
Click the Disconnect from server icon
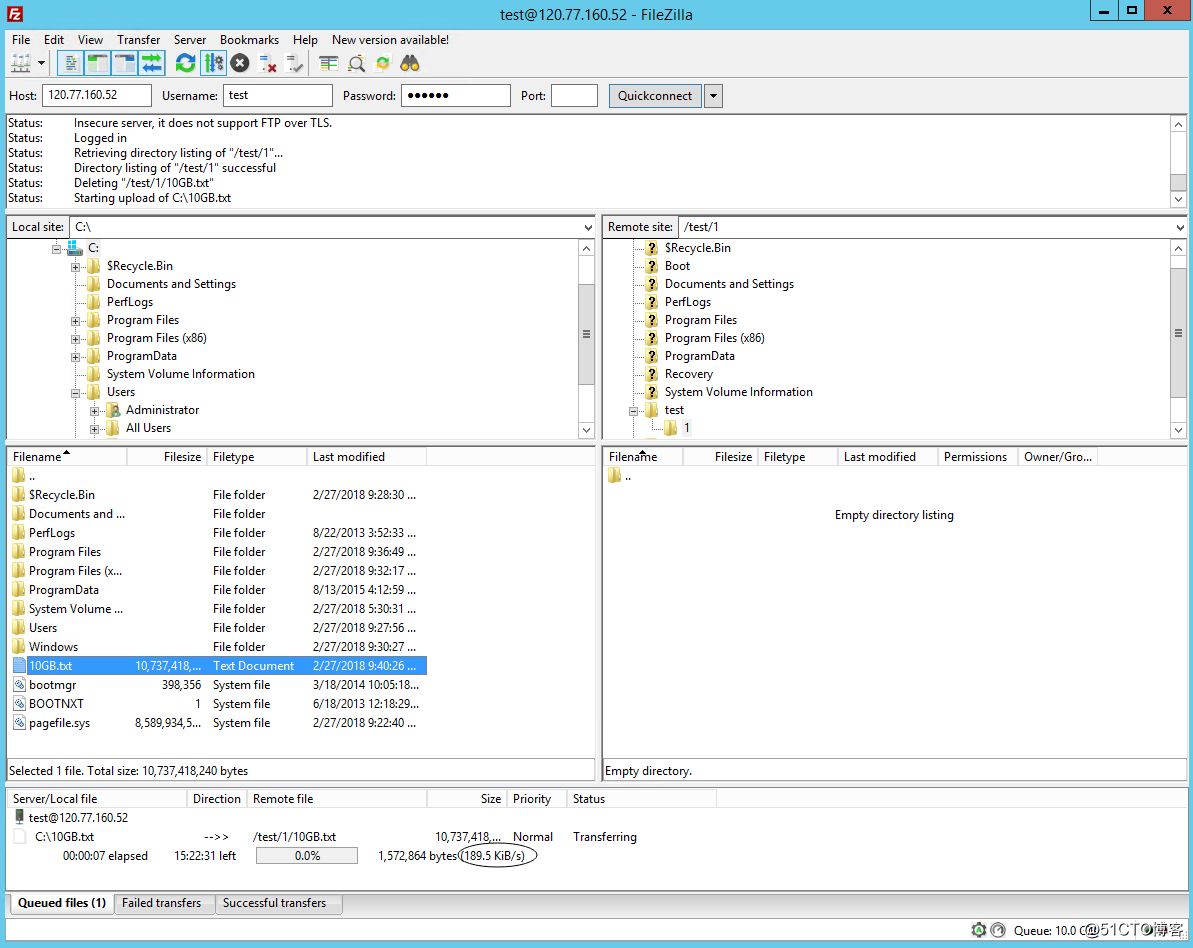tap(267, 63)
